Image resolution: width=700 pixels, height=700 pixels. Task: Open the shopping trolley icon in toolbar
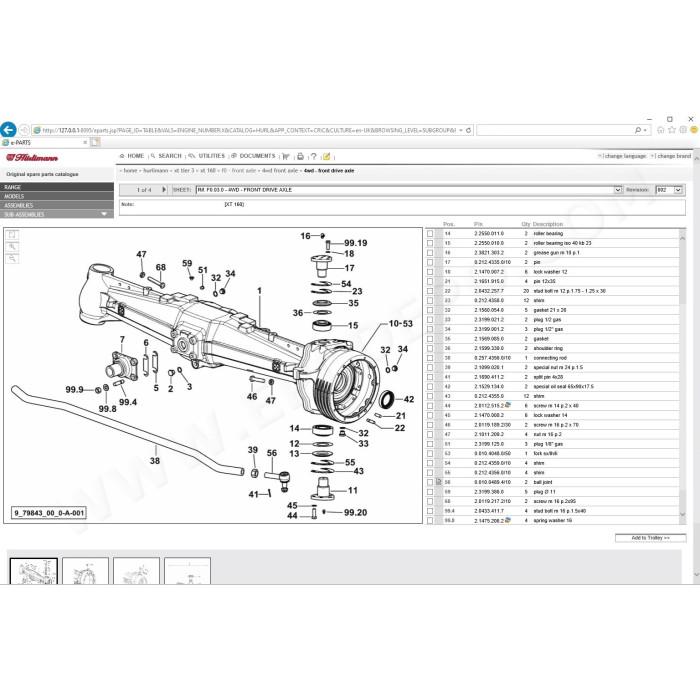tap(286, 156)
